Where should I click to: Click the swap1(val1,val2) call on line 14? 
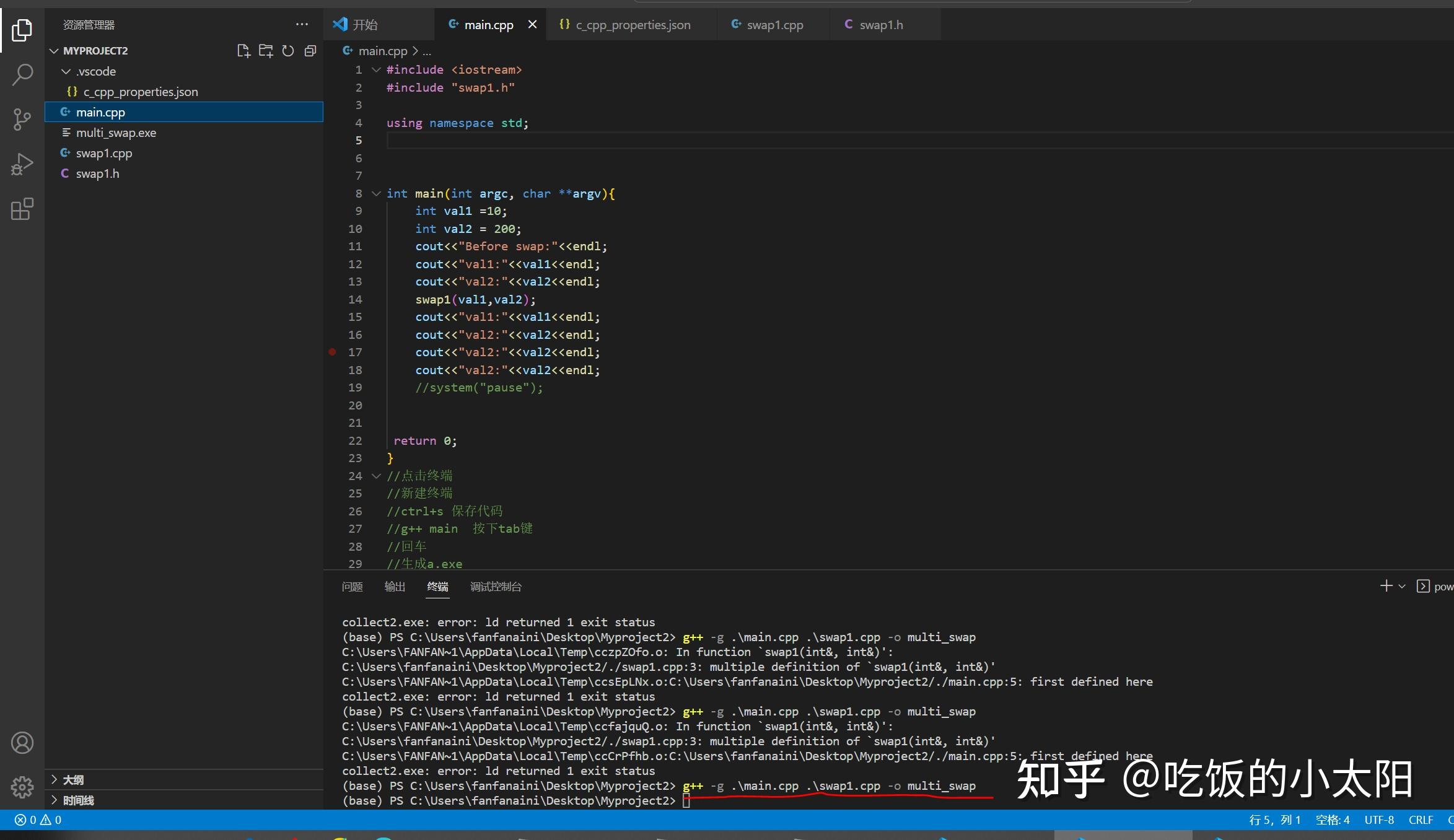tap(475, 299)
